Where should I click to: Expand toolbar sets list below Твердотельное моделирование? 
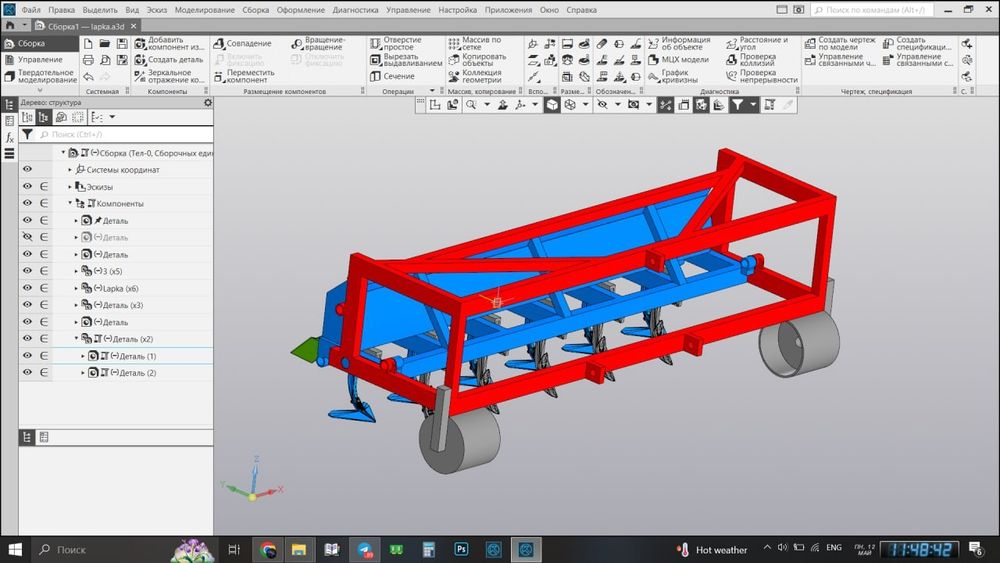pos(40,91)
